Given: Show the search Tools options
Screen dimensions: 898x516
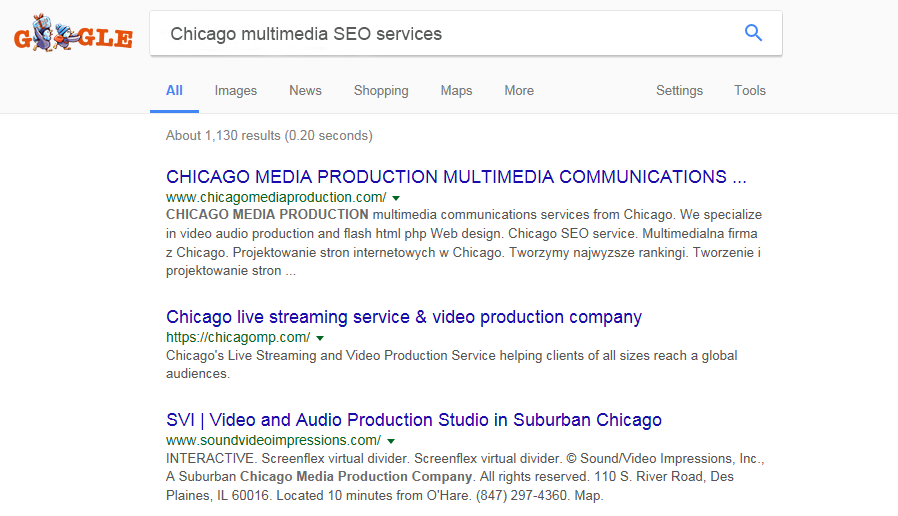Looking at the screenshot, I should coord(750,91).
